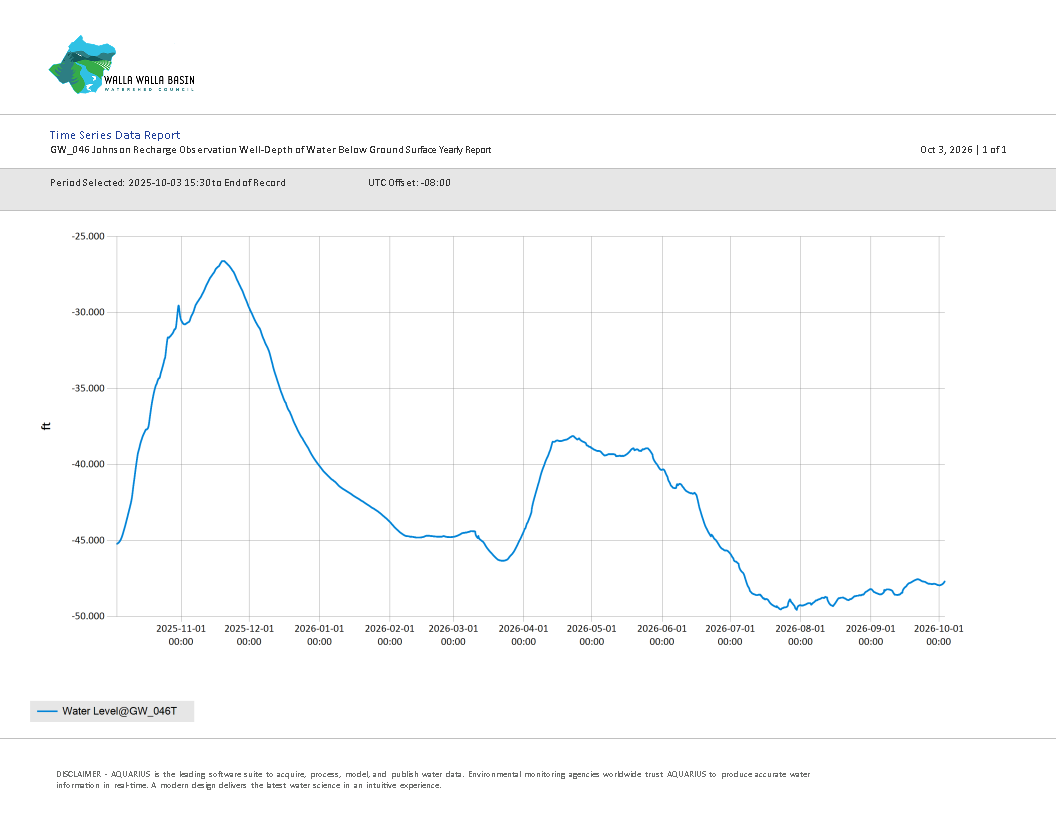Click the spring peak of curve near 2026-05-01
The height and width of the screenshot is (816, 1056).
click(572, 436)
